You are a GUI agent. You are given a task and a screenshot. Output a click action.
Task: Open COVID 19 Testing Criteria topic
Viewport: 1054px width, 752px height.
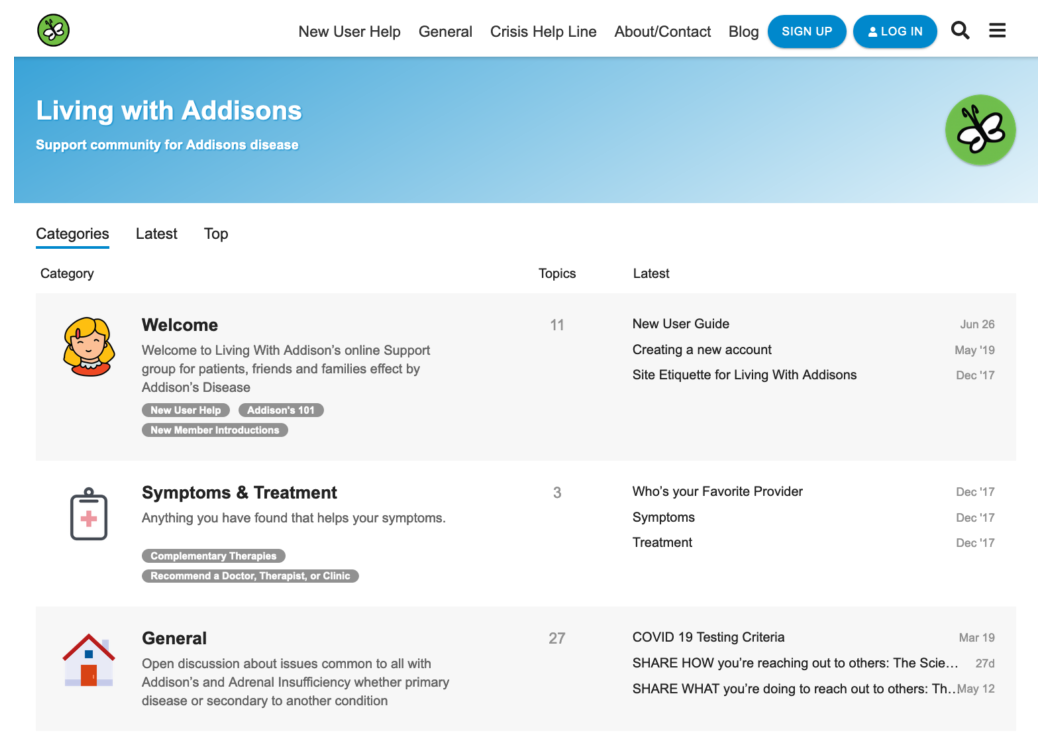[x=708, y=637]
